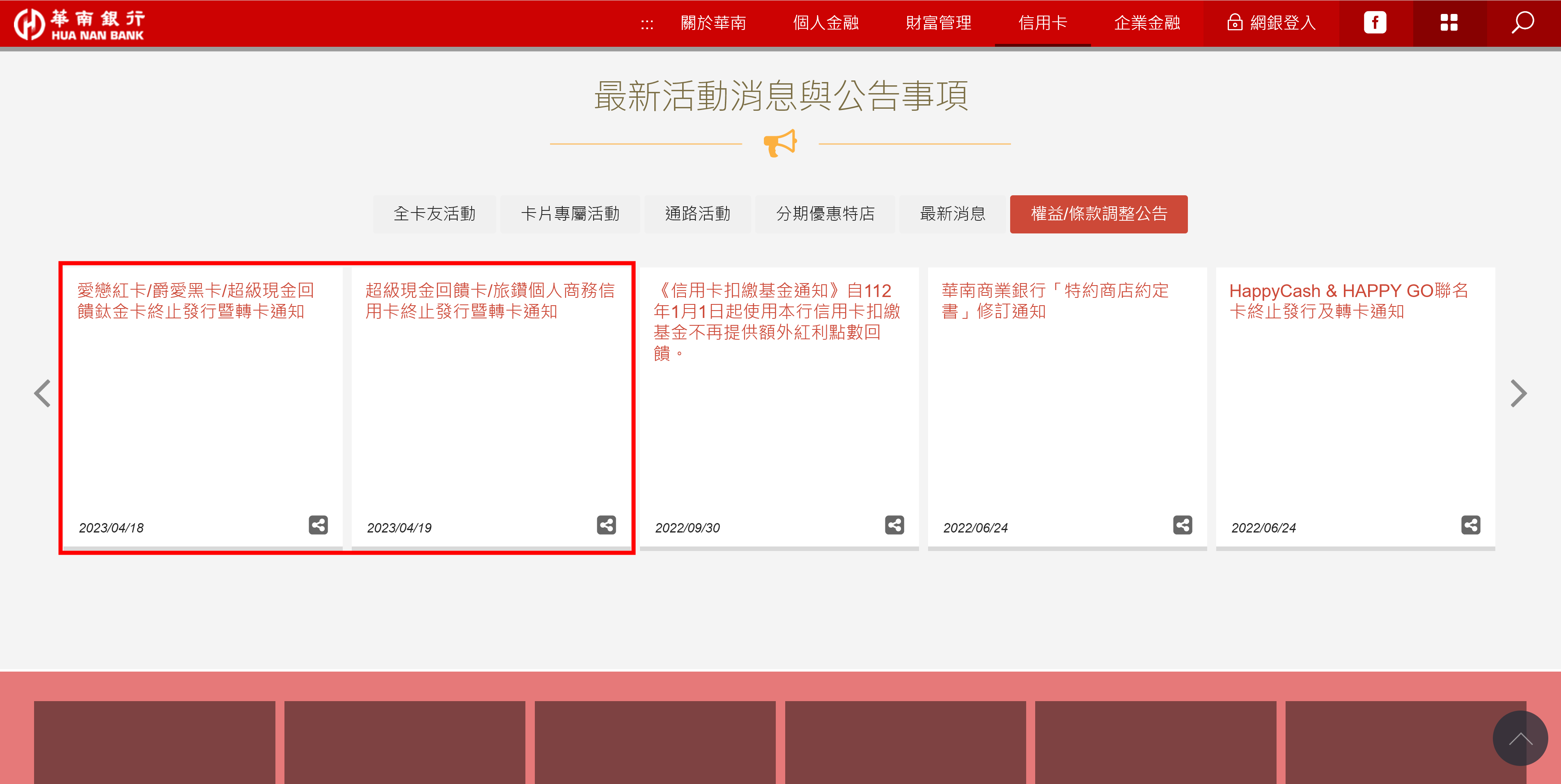Open 愛戀紅卡/爵愛黑卡 終止發行 notice
1561x784 pixels.
click(x=195, y=301)
